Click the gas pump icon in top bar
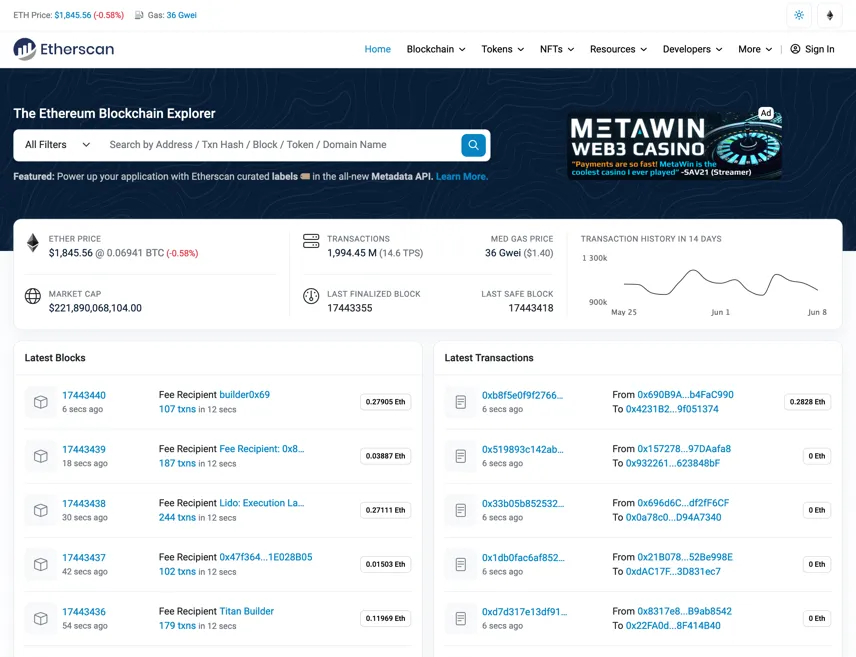The height and width of the screenshot is (657, 856). (x=139, y=15)
